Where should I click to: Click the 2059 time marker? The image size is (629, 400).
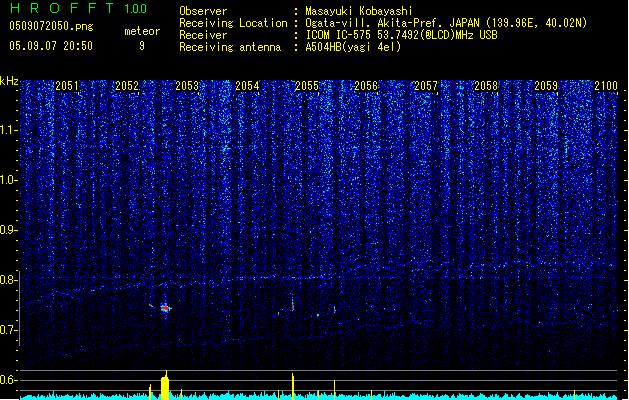[546, 86]
